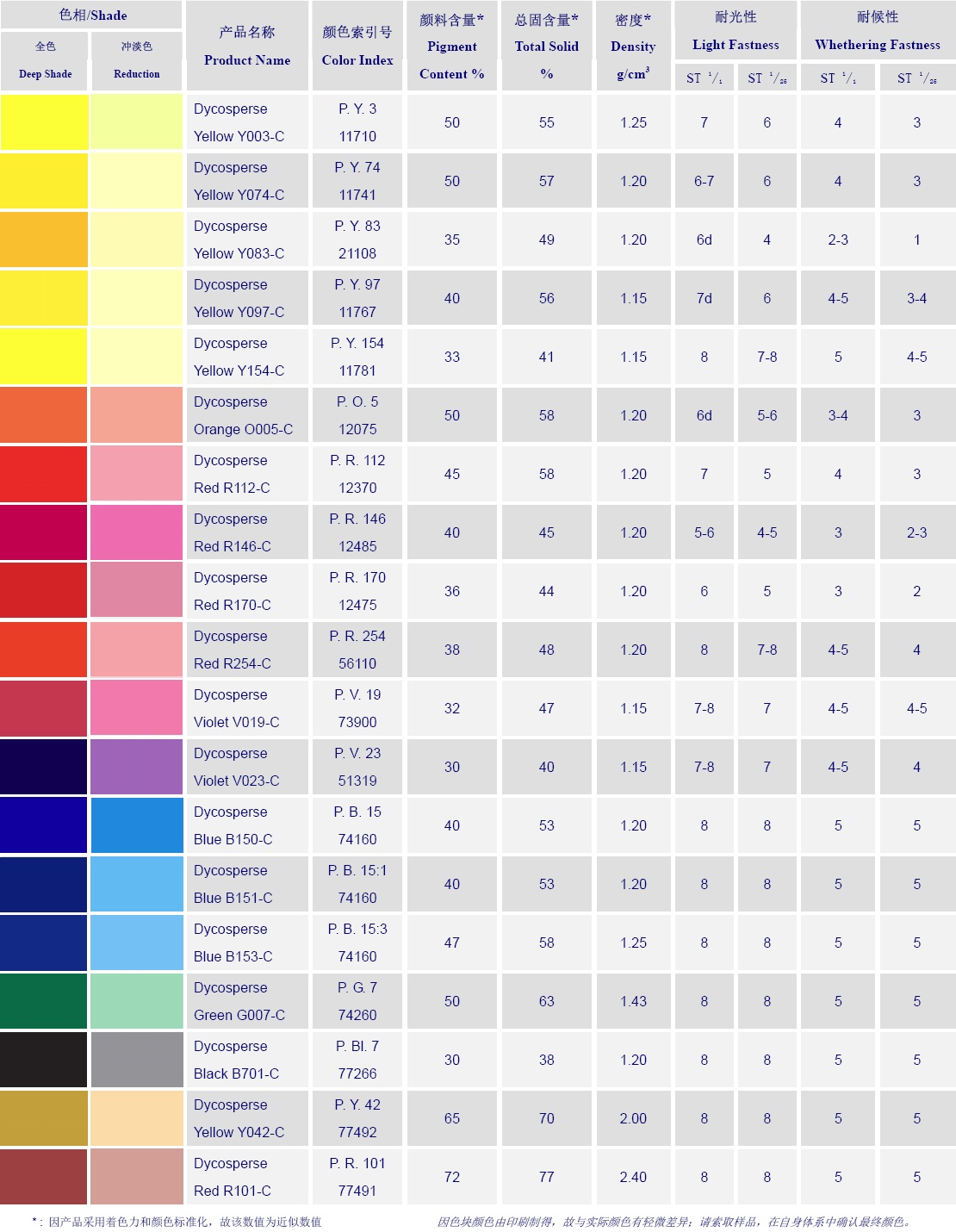Click color index P. Y. 83 21108
Image resolution: width=956 pixels, height=1232 pixels.
coord(357,240)
